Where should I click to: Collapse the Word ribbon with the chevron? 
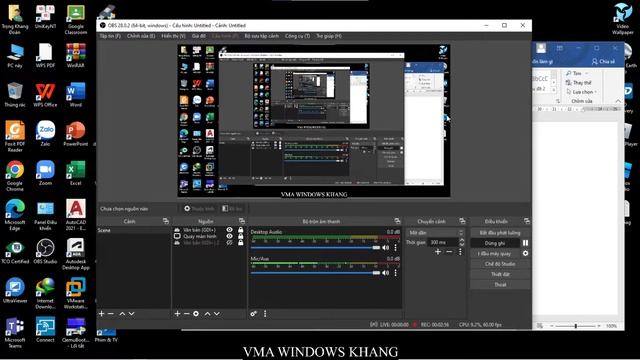point(618,101)
